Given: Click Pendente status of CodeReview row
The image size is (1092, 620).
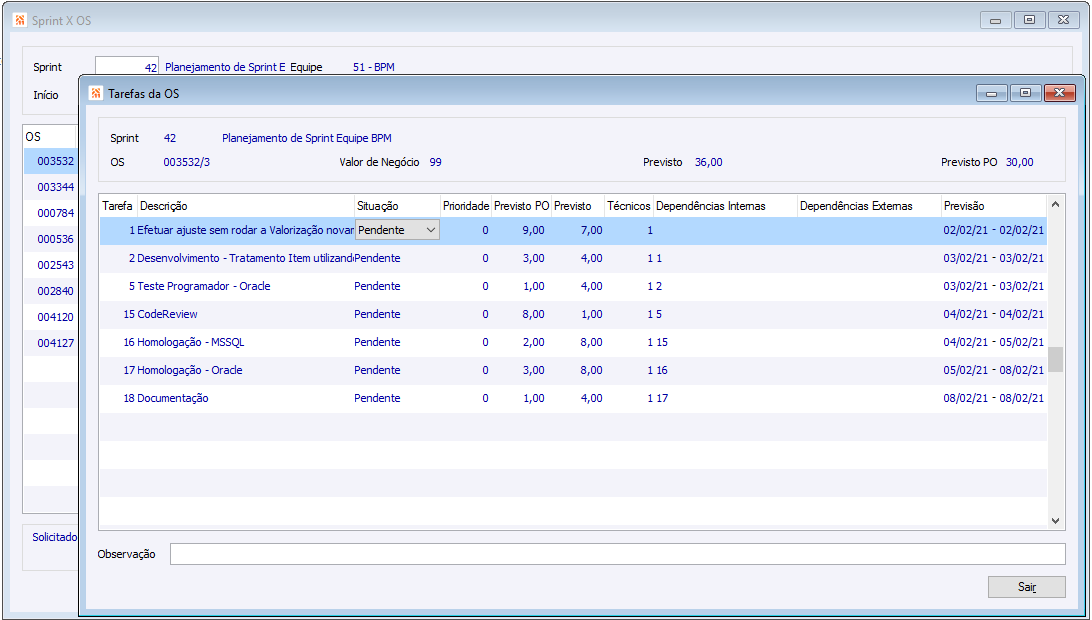Looking at the screenshot, I should point(377,314).
